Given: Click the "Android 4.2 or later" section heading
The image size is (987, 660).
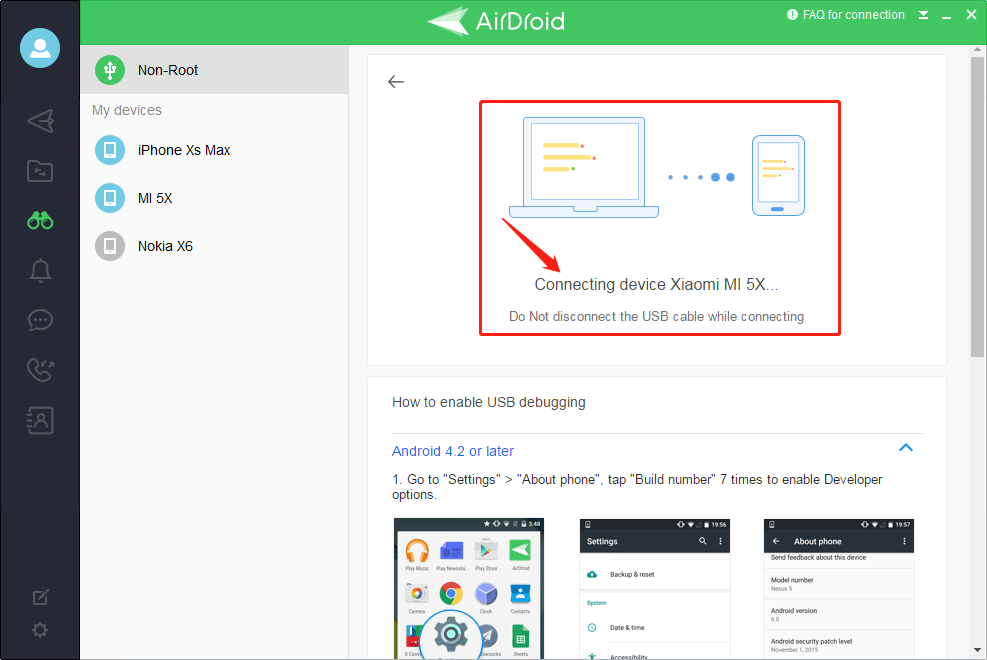Looking at the screenshot, I should (453, 451).
